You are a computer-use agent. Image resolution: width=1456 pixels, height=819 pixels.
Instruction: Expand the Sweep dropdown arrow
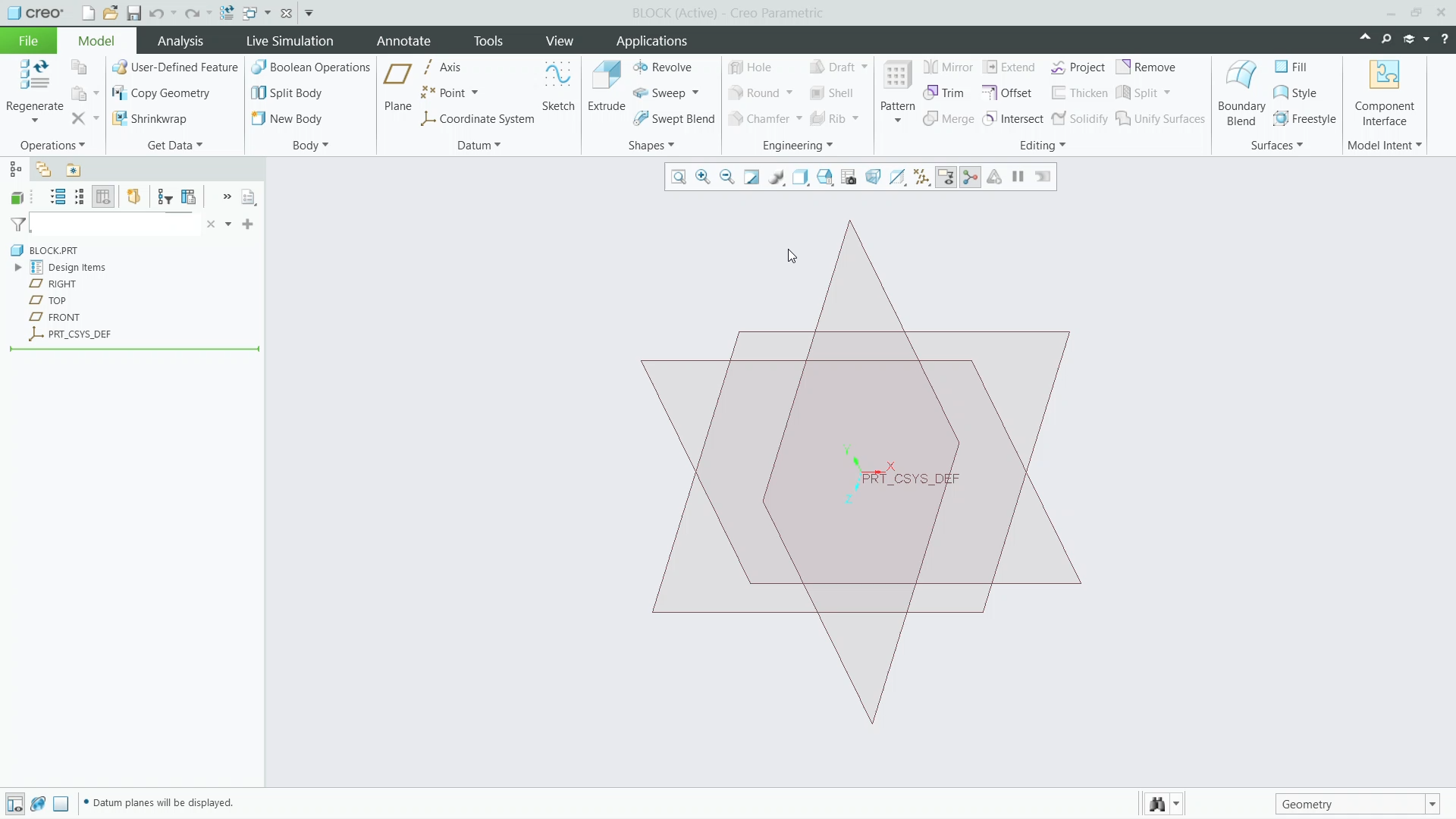[695, 93]
